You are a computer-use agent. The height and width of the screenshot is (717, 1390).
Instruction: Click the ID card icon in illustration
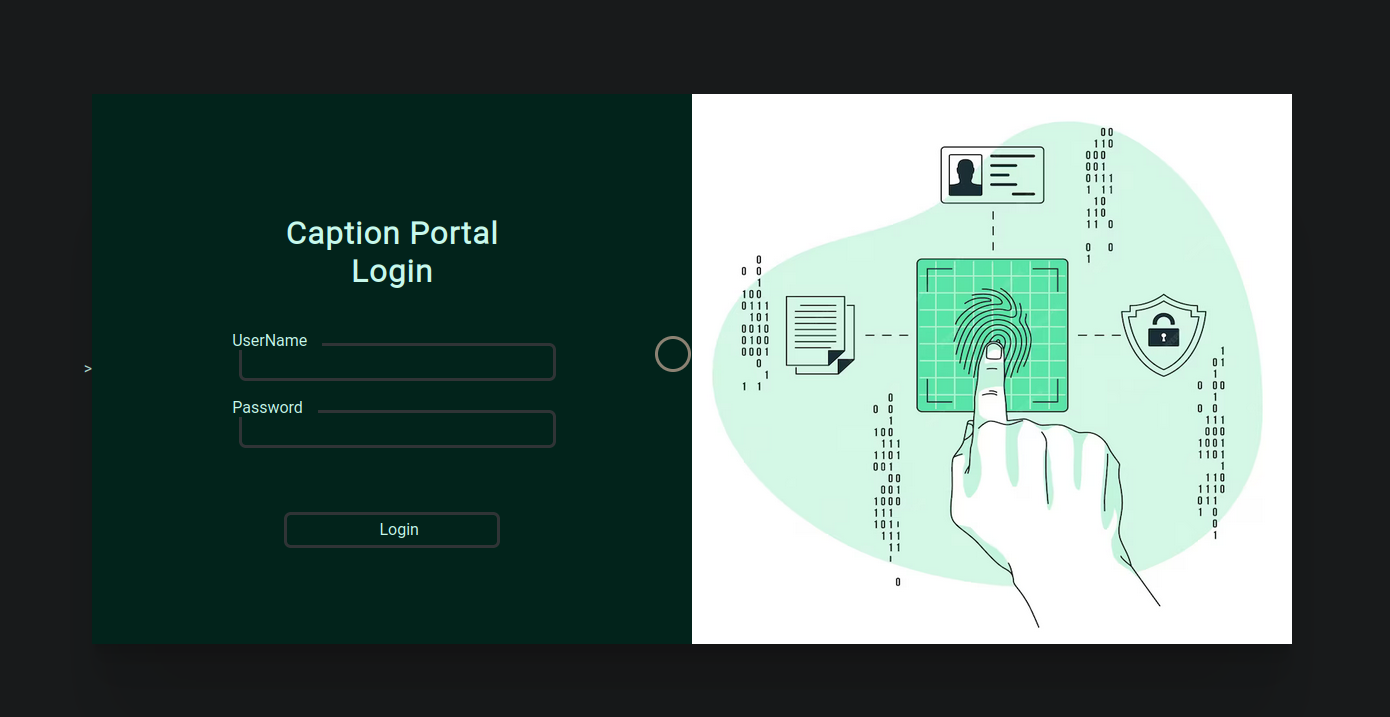click(992, 175)
